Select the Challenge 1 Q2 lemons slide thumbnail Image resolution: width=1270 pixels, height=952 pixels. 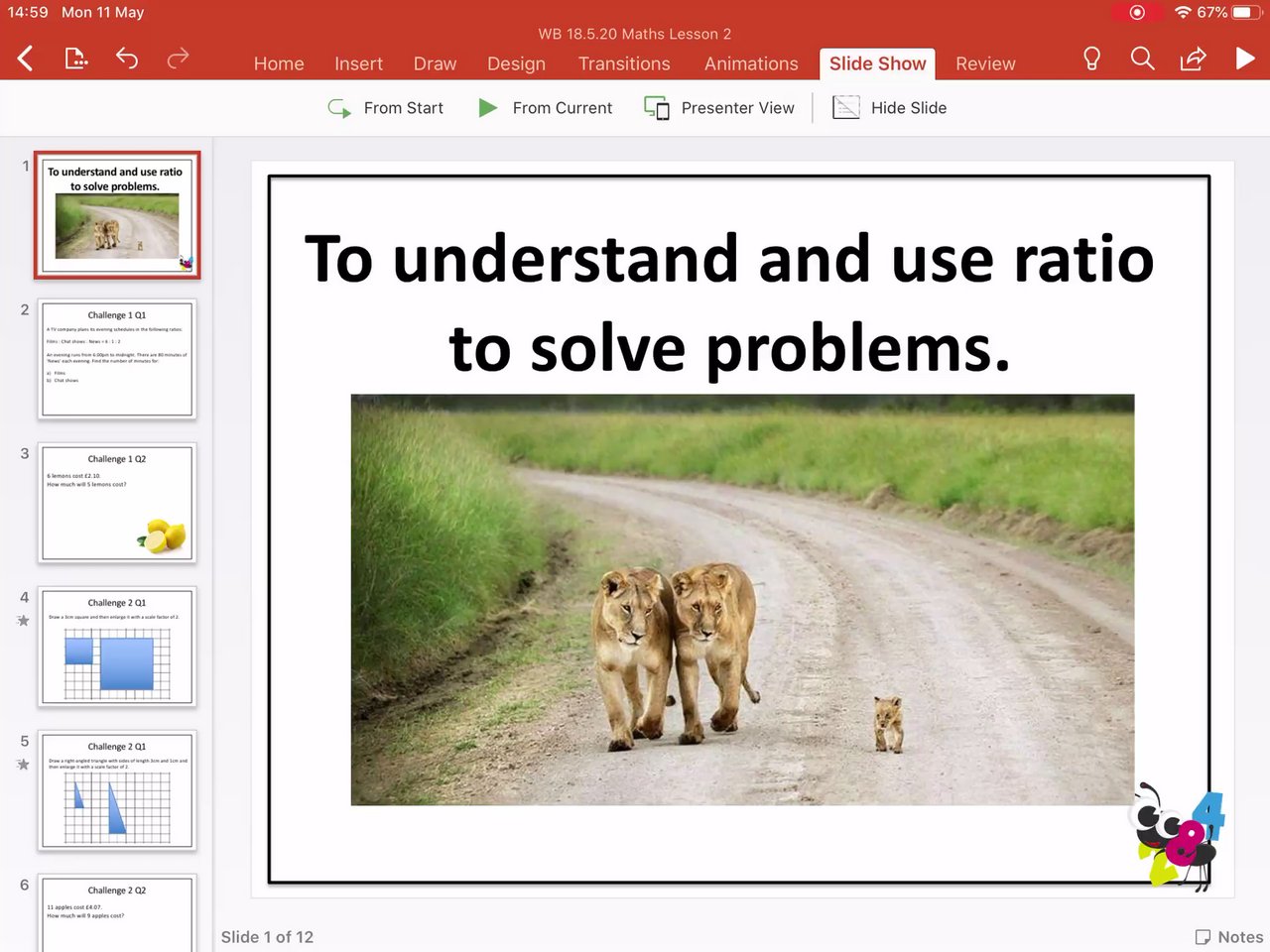(117, 503)
